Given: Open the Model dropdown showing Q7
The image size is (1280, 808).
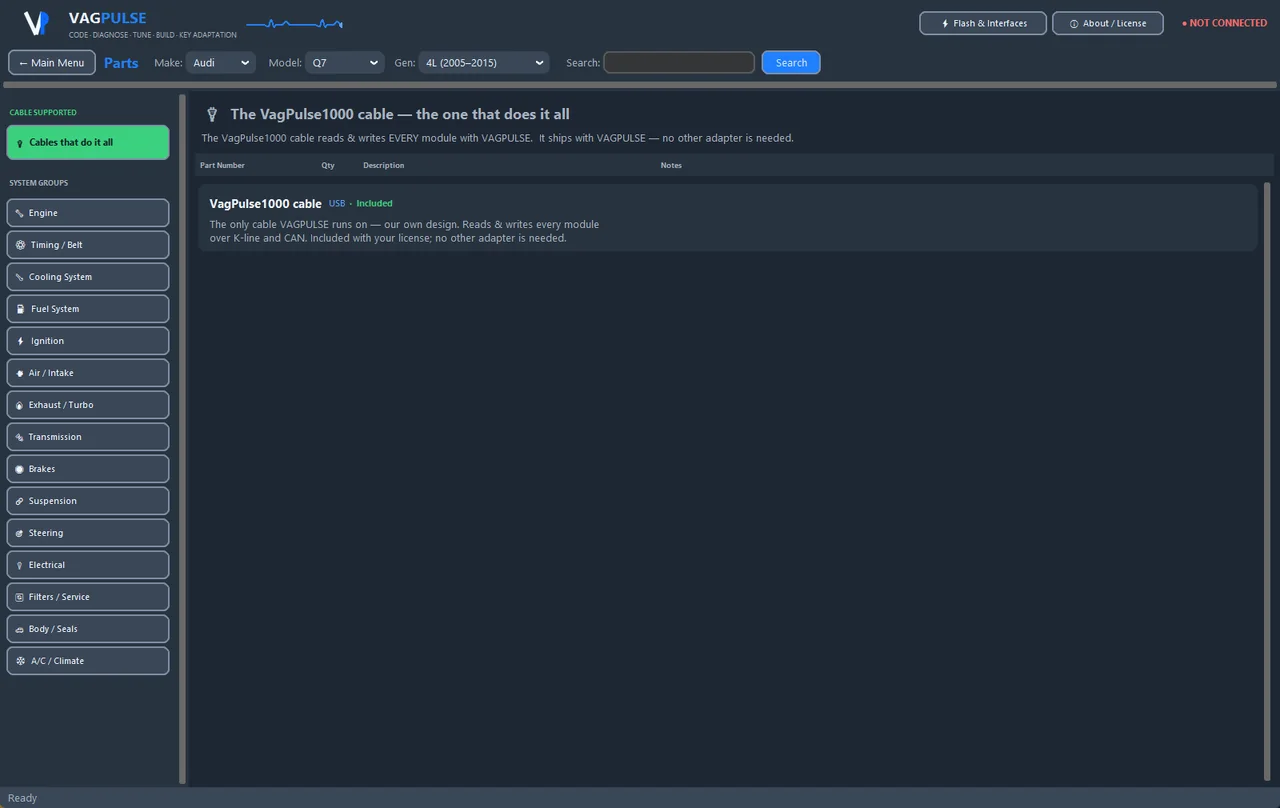Looking at the screenshot, I should pos(345,63).
